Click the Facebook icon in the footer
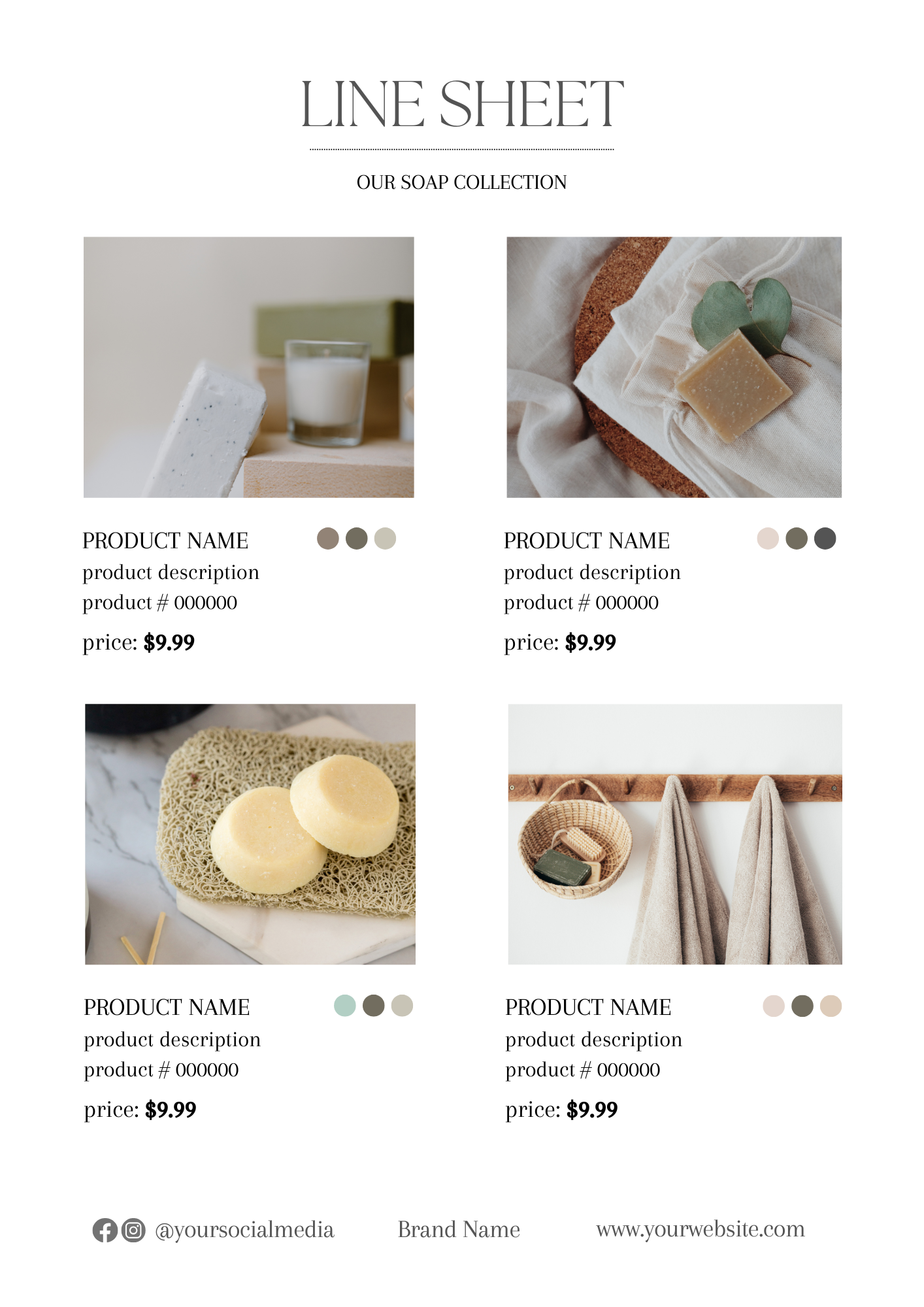 (105, 1230)
